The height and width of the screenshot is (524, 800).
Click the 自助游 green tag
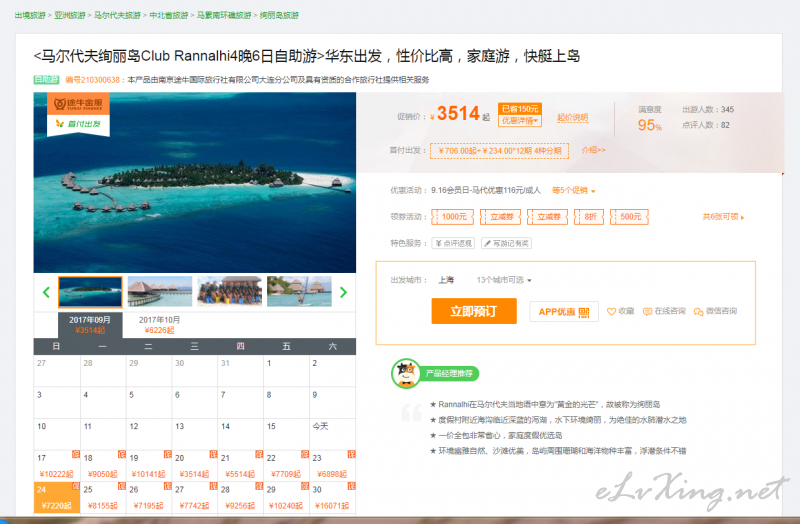tap(46, 80)
